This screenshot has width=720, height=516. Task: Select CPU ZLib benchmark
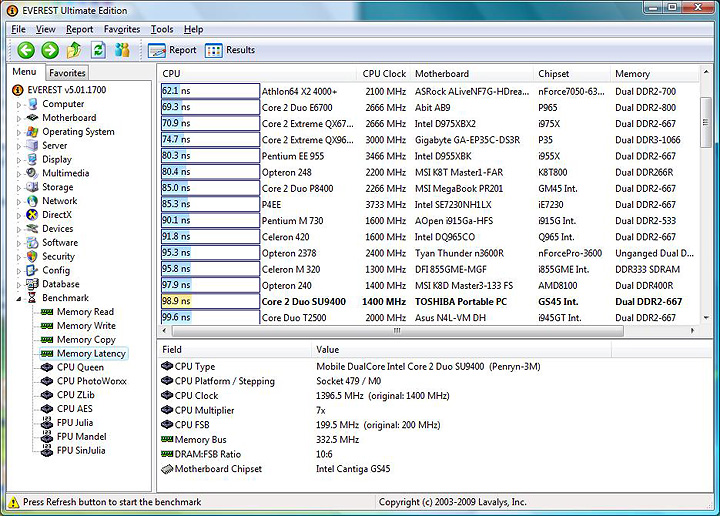tap(76, 395)
